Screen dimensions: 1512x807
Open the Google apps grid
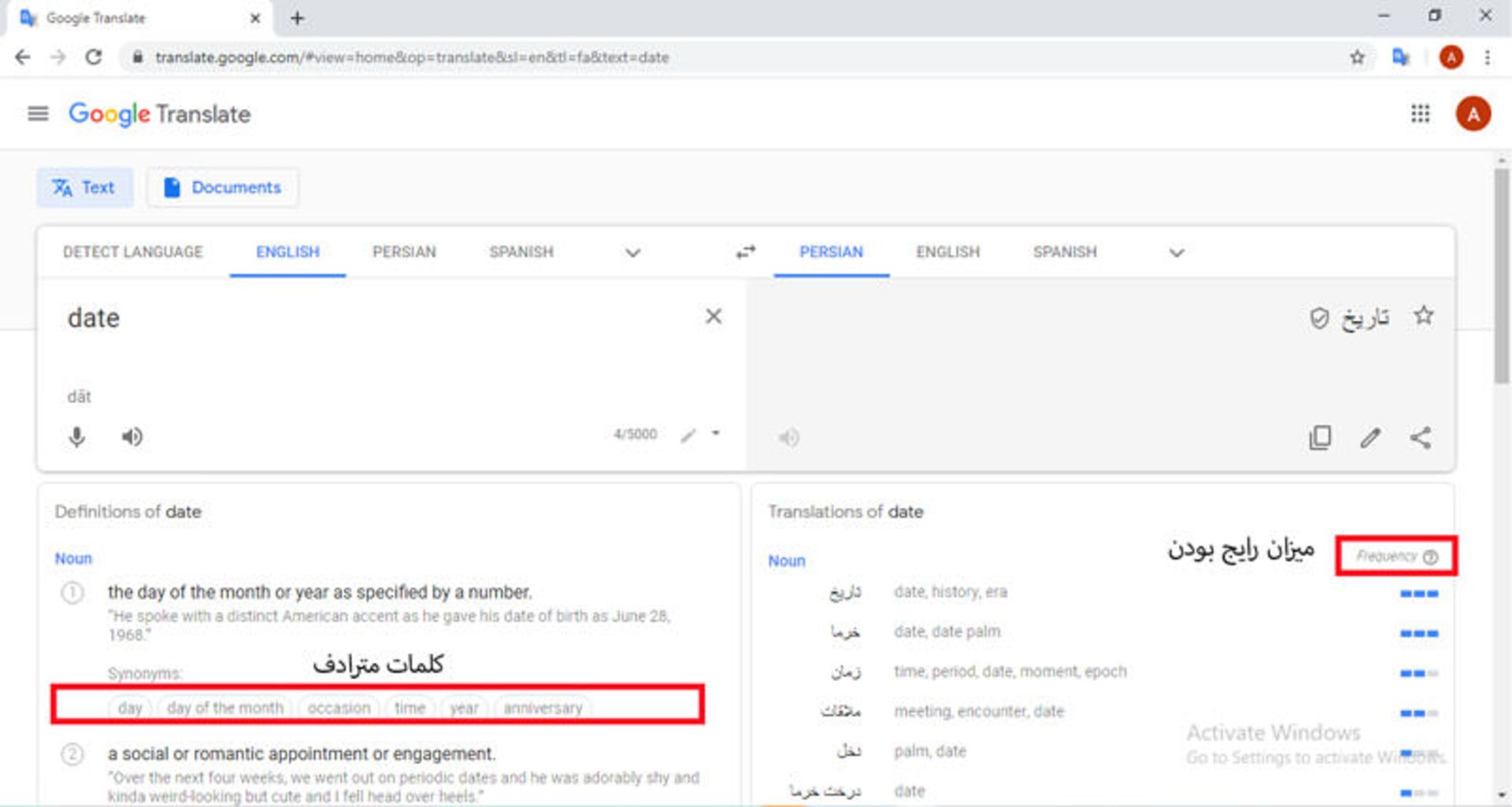point(1420,114)
